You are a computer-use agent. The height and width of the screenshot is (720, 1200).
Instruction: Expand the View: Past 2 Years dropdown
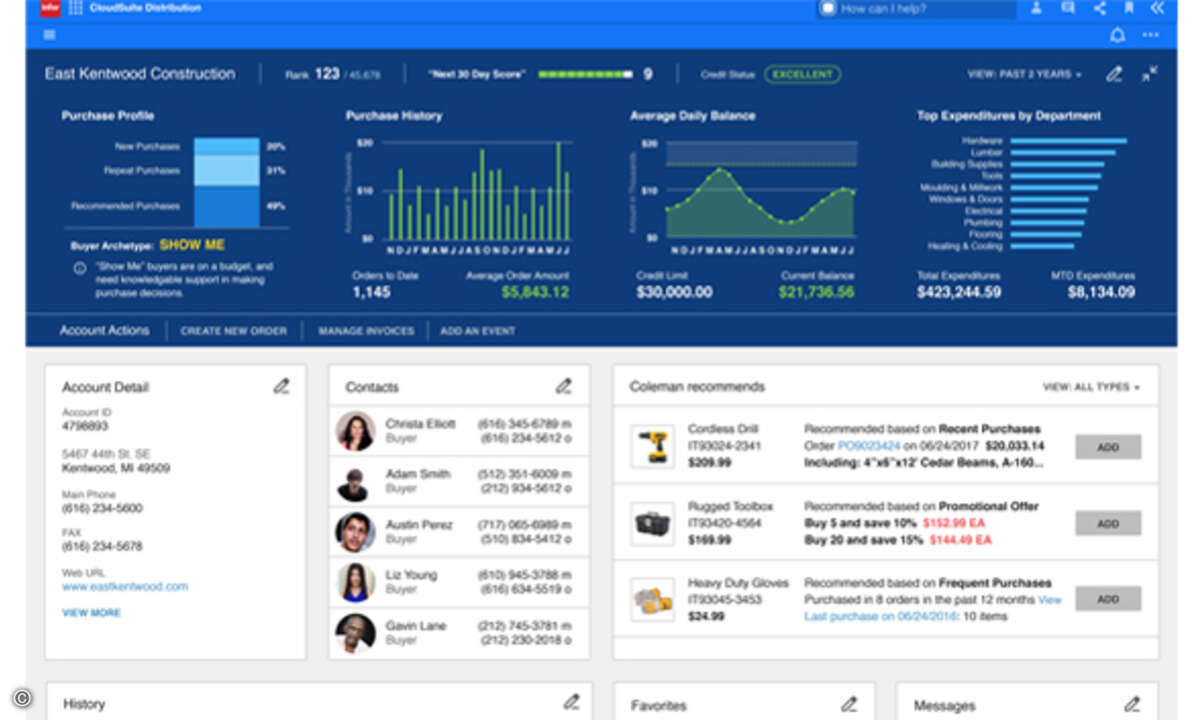coord(1025,74)
